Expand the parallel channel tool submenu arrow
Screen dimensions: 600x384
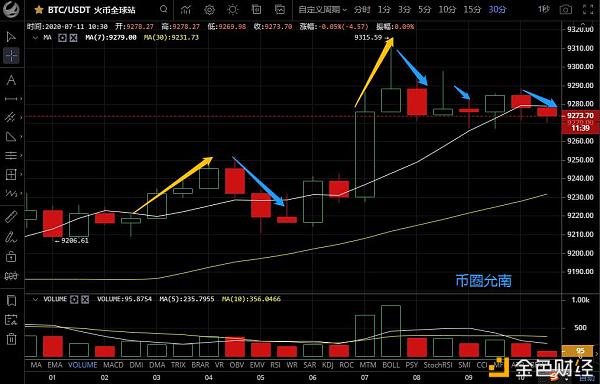click(21, 117)
